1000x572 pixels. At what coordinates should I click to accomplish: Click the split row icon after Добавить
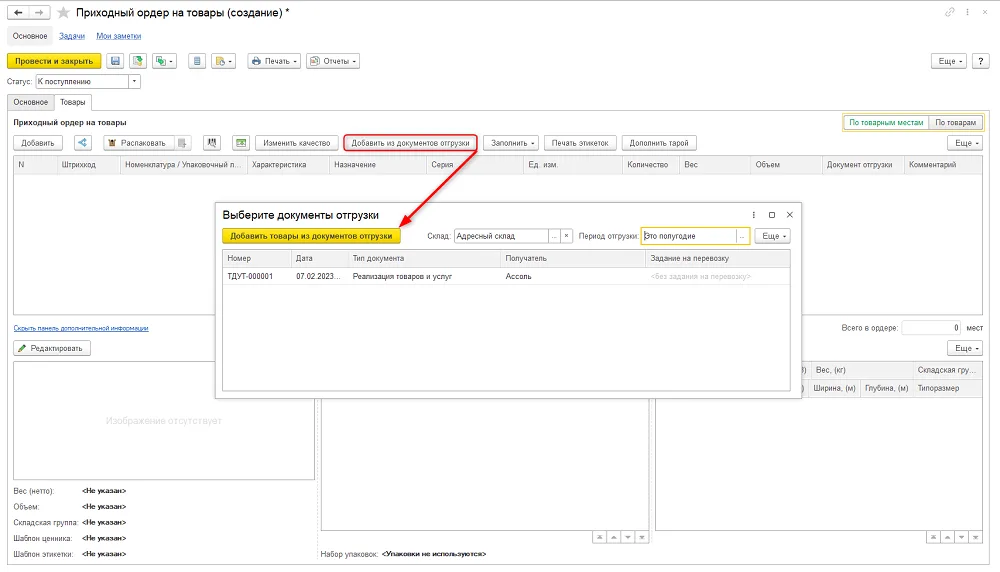(x=83, y=143)
